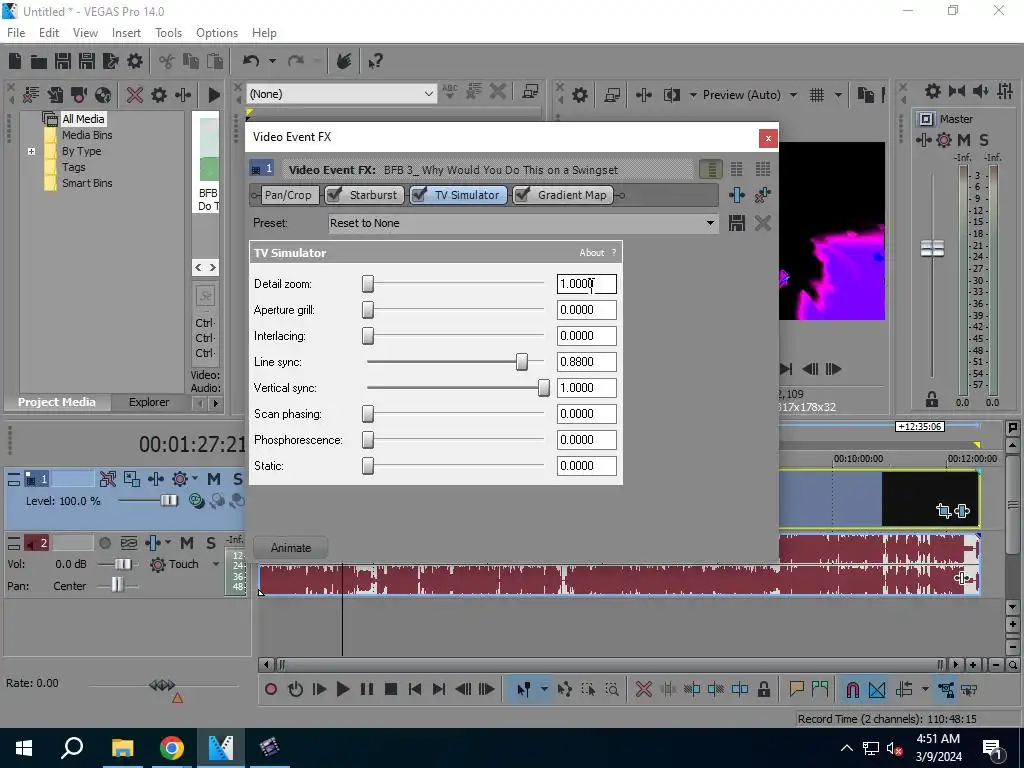The height and width of the screenshot is (768, 1024).
Task: Open Video Preview properties gear icon
Action: [x=579, y=95]
